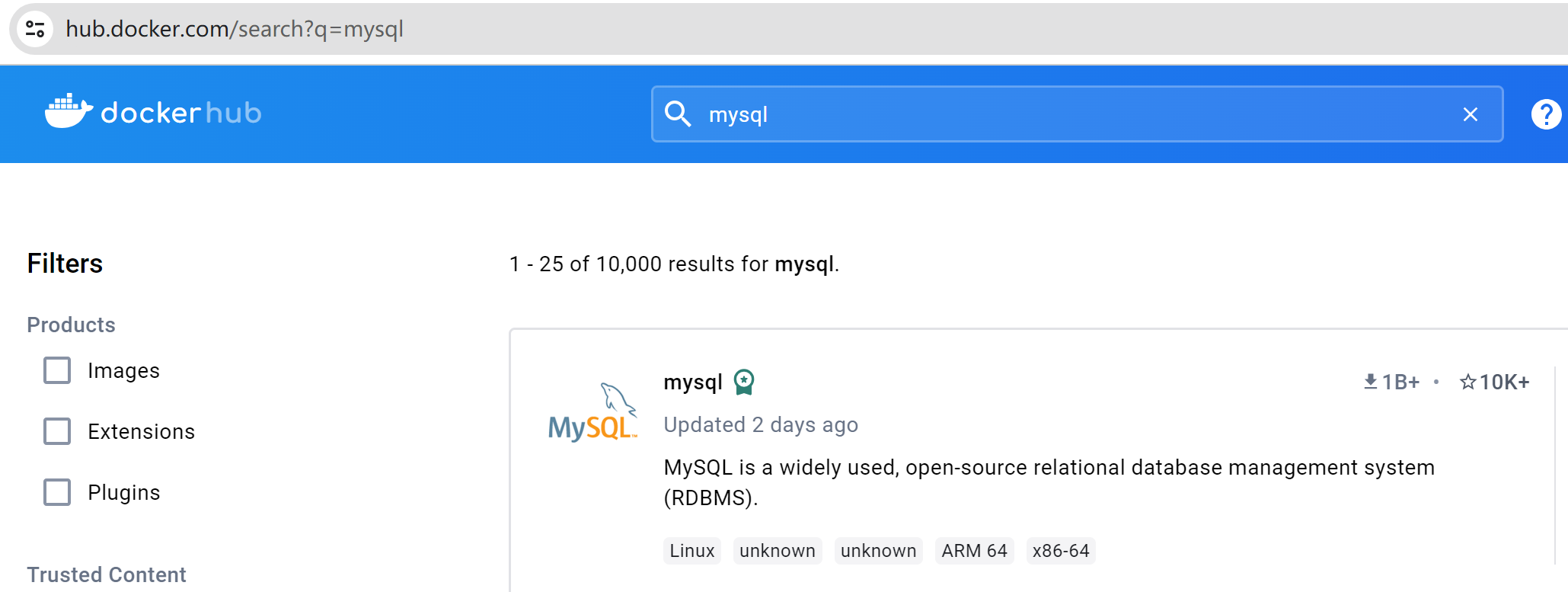Check the Extensions filter checkbox
The height and width of the screenshot is (592, 1568).
point(57,431)
